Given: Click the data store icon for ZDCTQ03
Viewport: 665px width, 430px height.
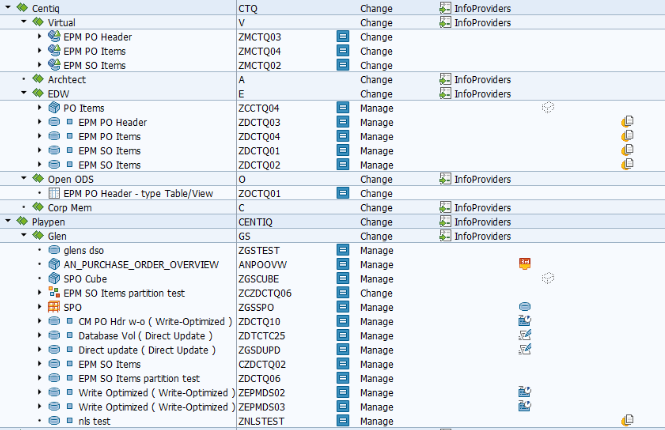Looking at the screenshot, I should (53, 122).
